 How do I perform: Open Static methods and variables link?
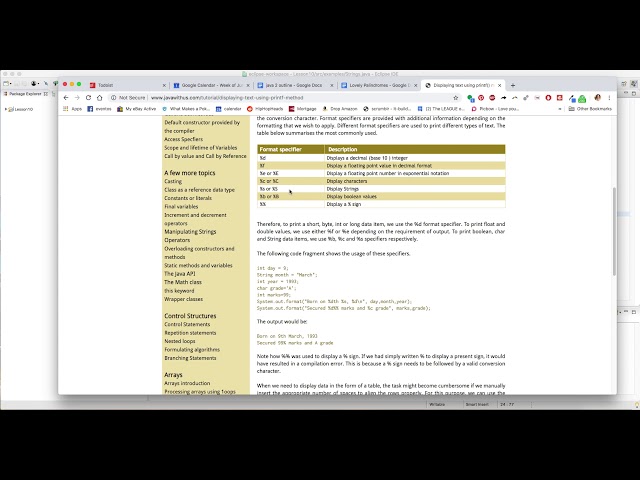click(x=198, y=265)
